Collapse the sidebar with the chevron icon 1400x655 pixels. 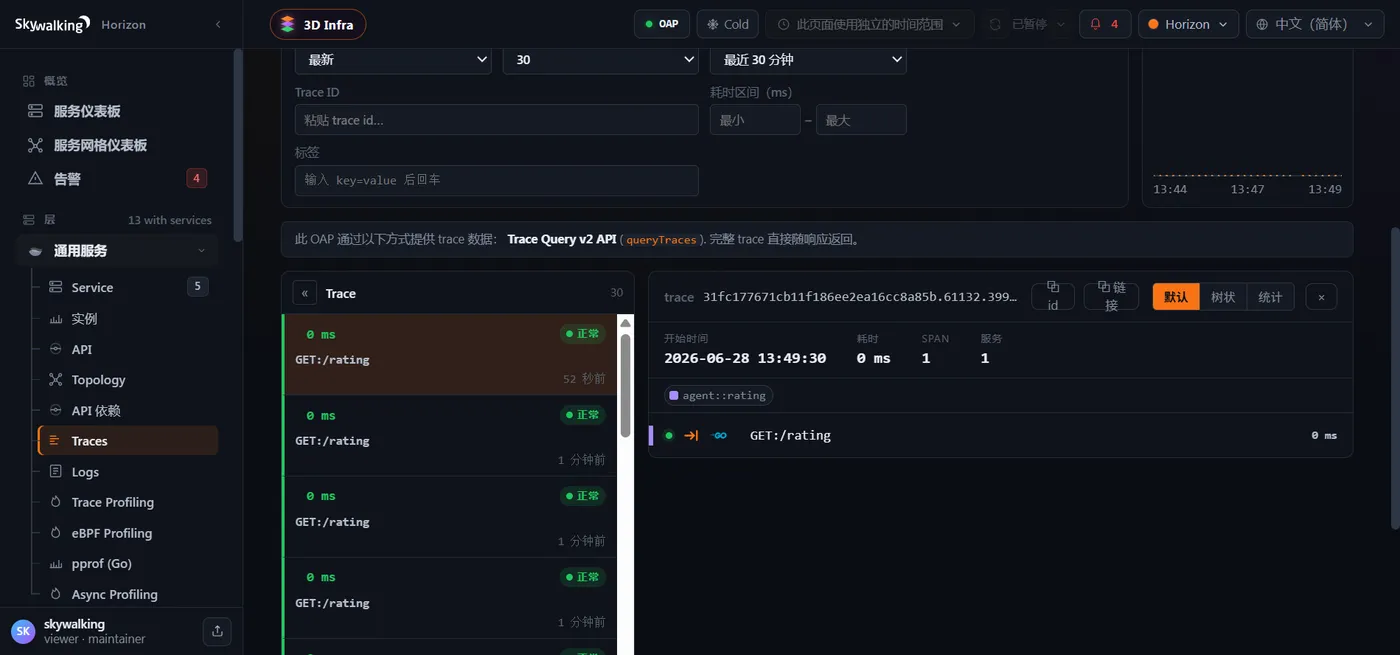pyautogui.click(x=218, y=24)
